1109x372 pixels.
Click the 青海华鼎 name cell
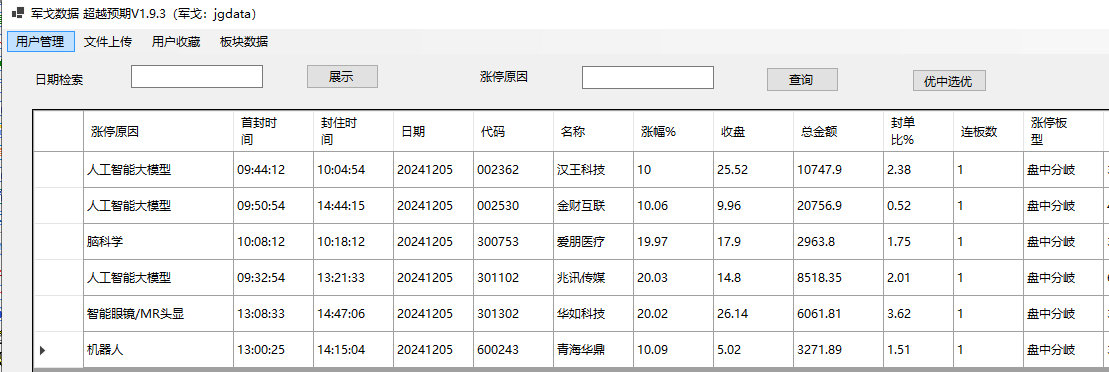click(x=593, y=349)
